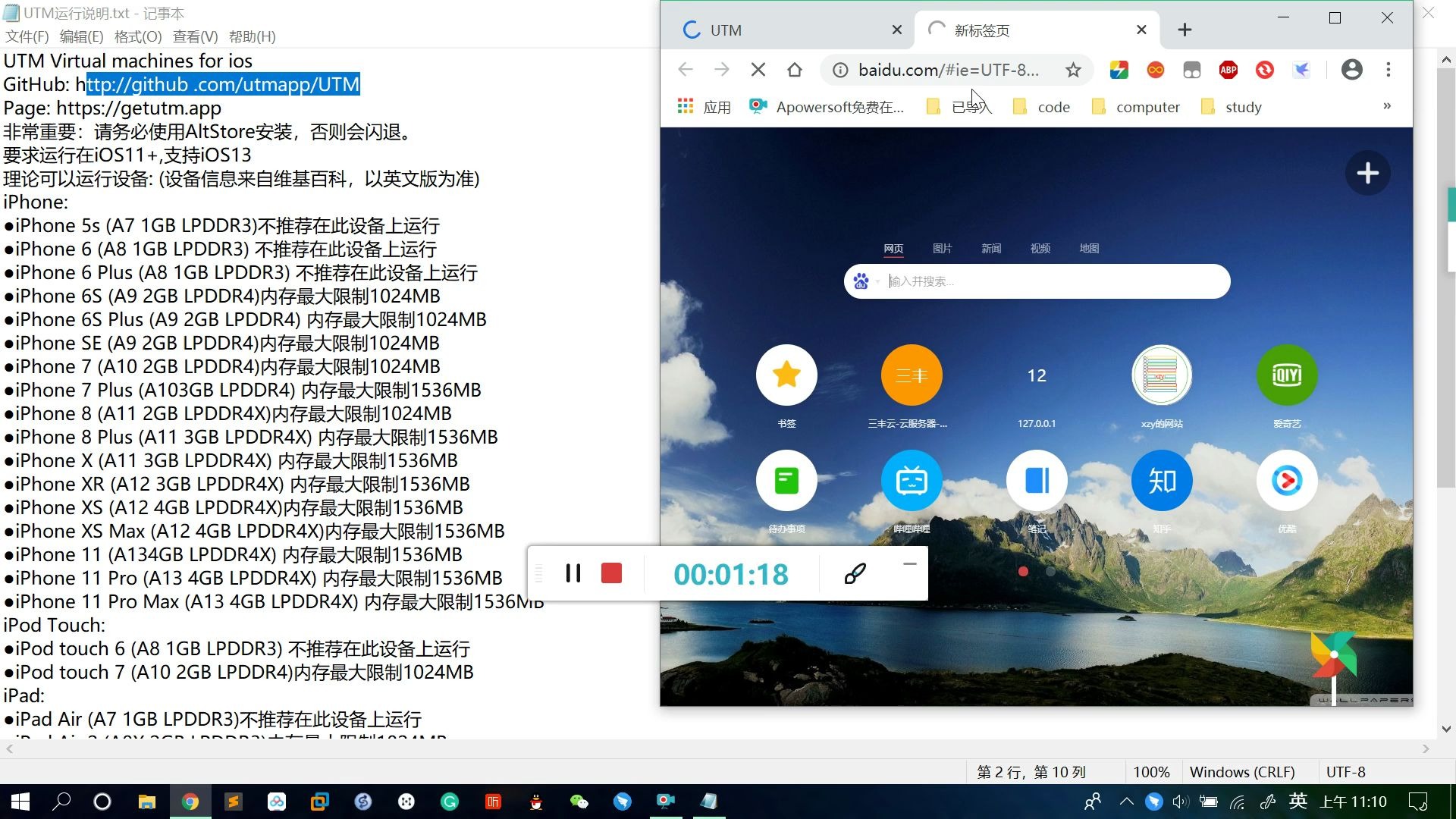Open the study bookmarks folder
Viewport: 1456px width, 819px height.
point(1232,107)
